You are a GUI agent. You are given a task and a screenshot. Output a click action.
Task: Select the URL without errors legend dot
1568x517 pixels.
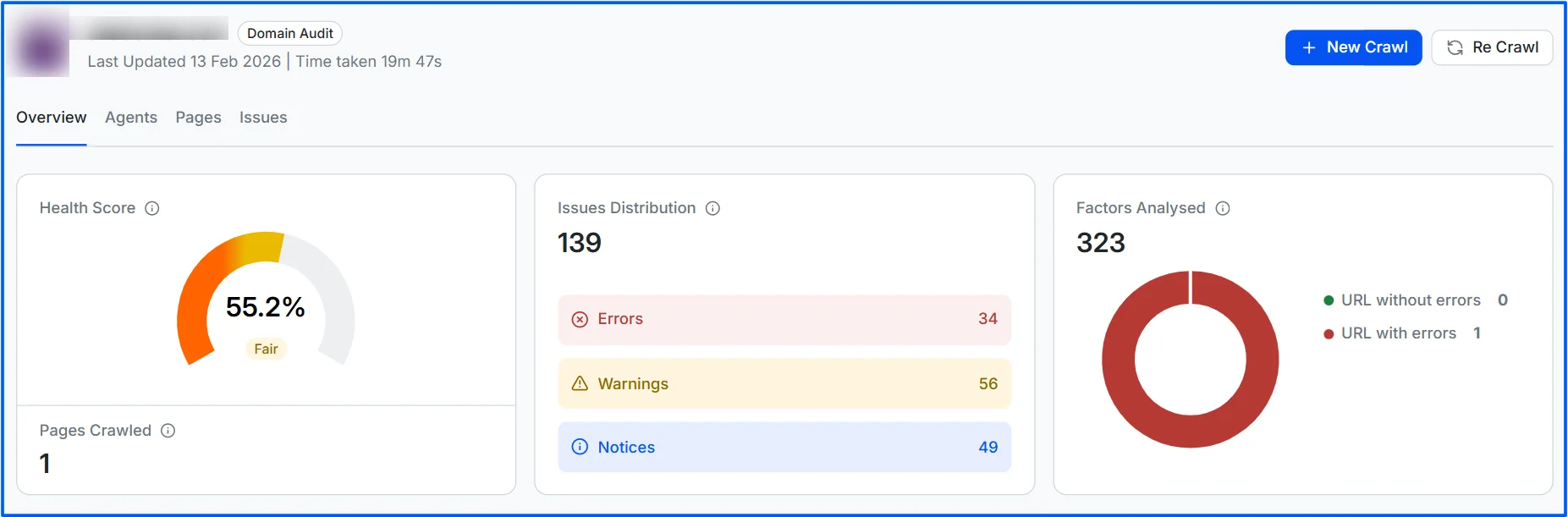[x=1329, y=300]
